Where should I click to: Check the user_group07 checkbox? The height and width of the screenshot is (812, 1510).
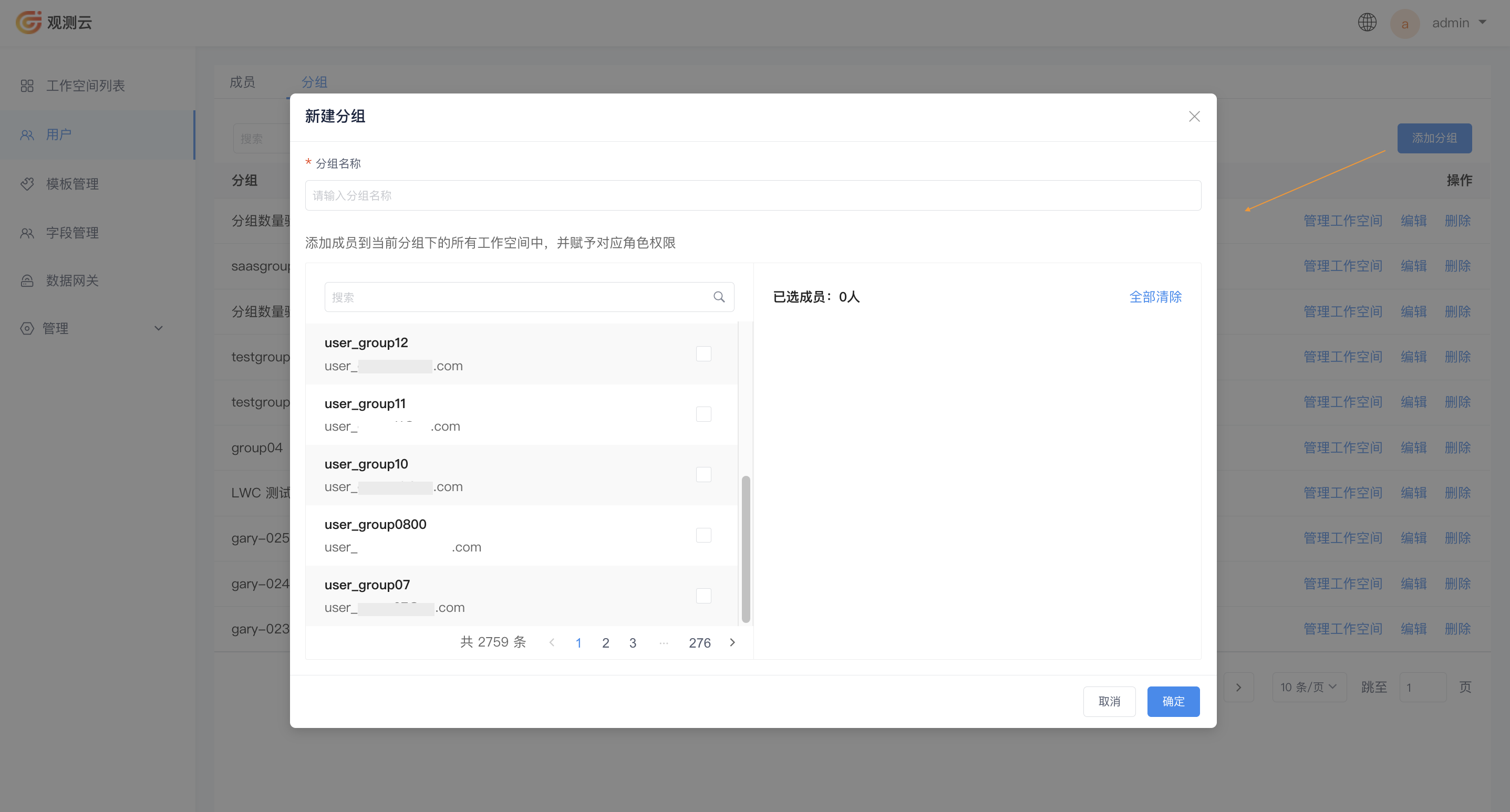[x=704, y=595]
